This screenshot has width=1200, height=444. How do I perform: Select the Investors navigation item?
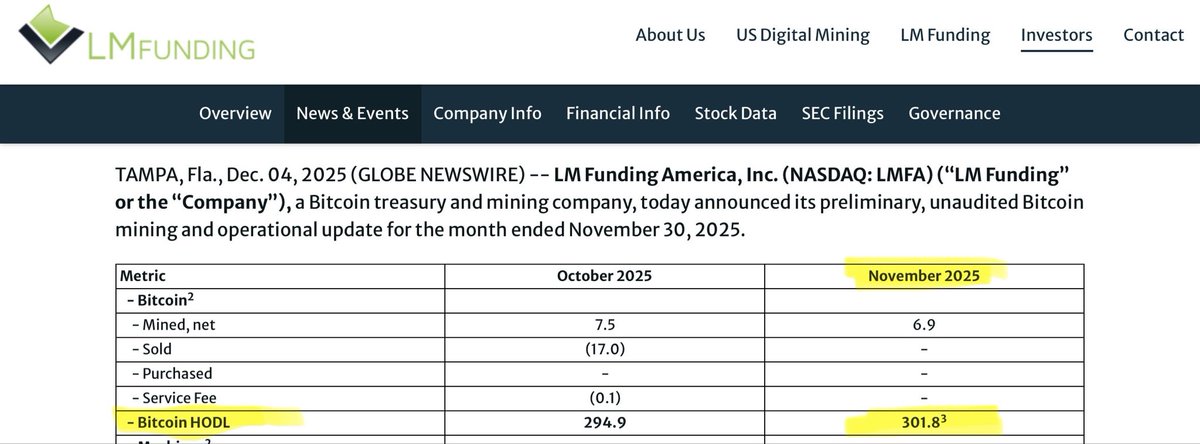click(1056, 35)
